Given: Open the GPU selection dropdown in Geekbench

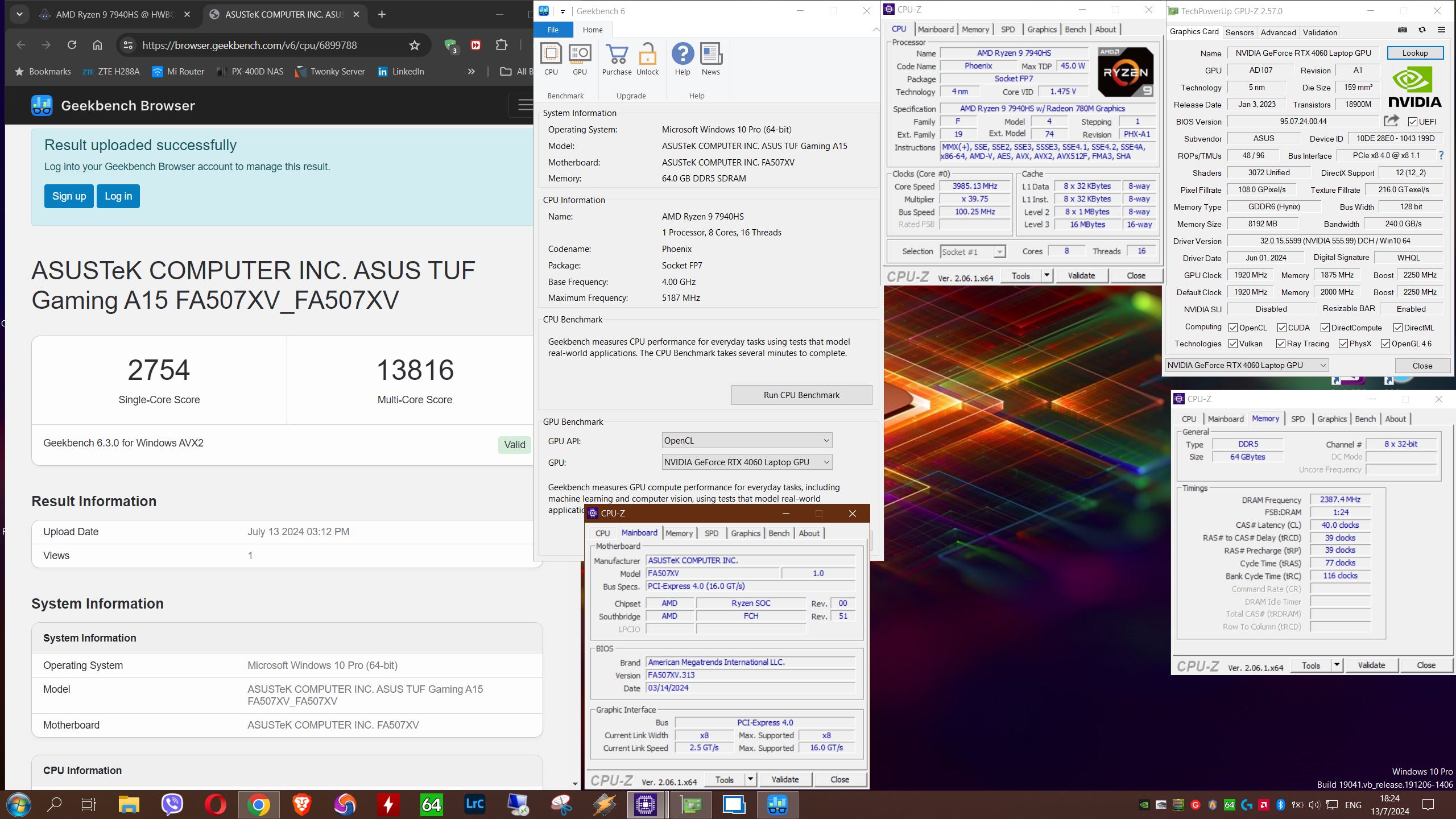Looking at the screenshot, I should coord(747,462).
